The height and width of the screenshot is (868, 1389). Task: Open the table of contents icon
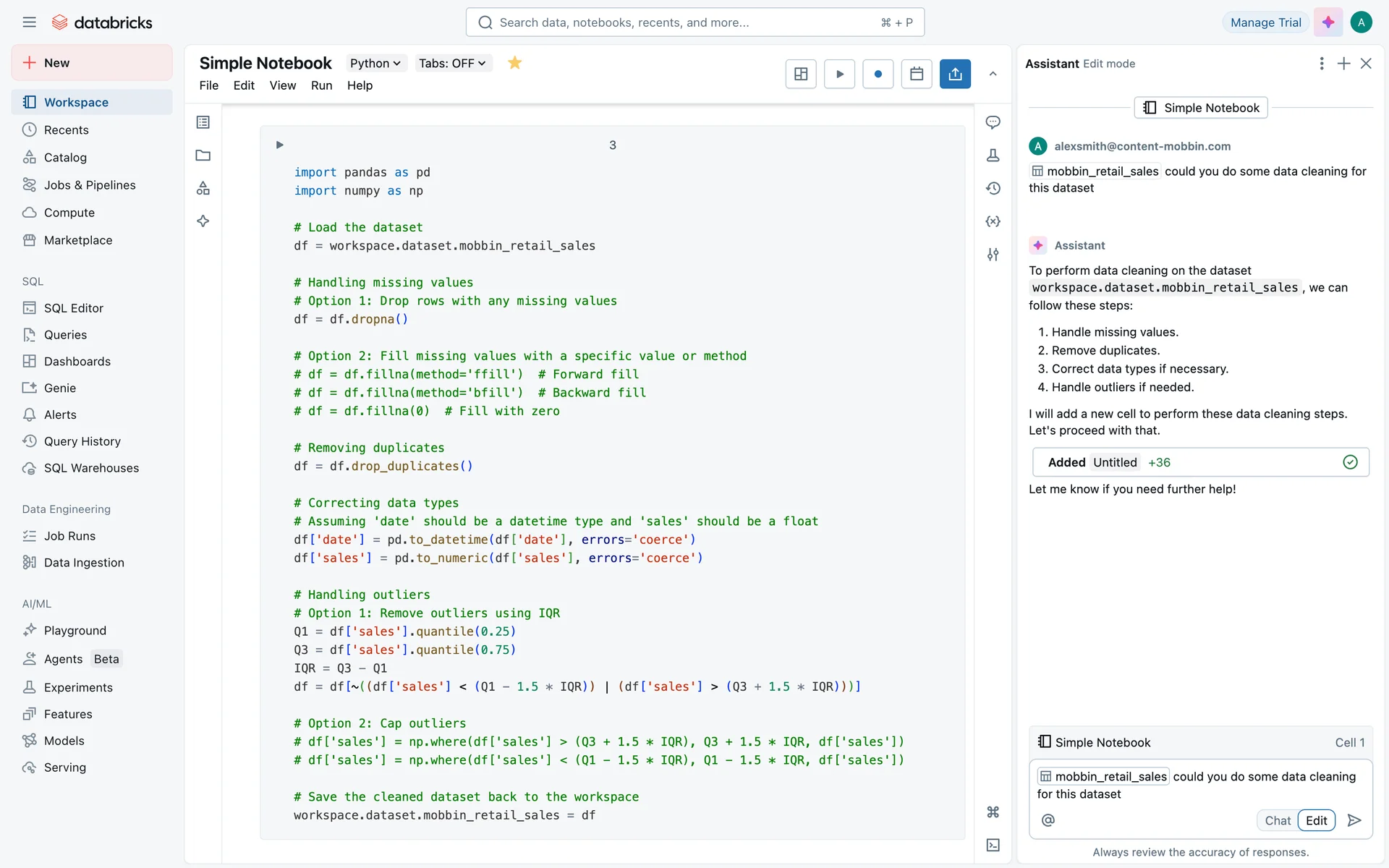coord(203,122)
